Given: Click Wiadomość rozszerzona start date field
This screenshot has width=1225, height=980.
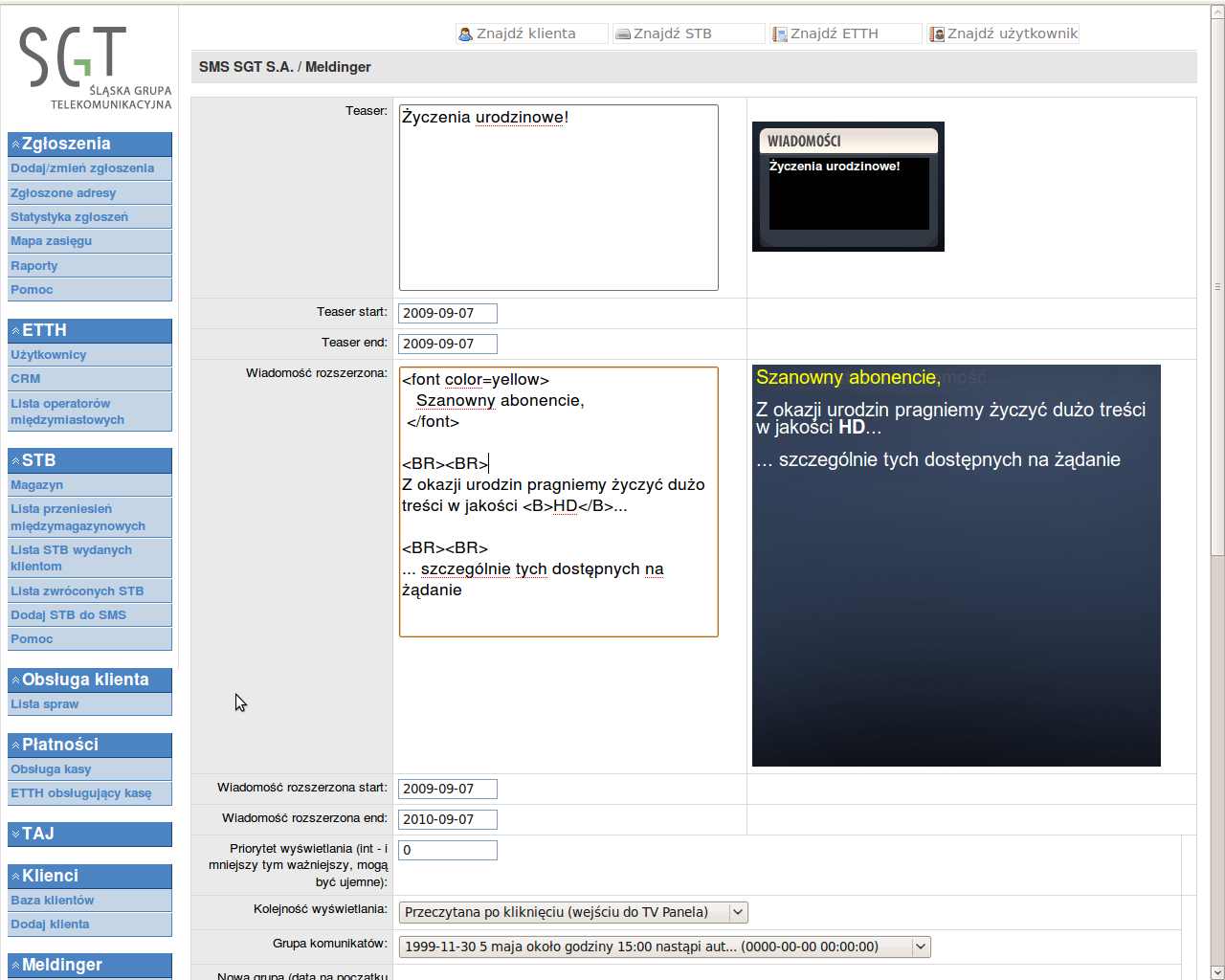Looking at the screenshot, I should (x=448, y=789).
